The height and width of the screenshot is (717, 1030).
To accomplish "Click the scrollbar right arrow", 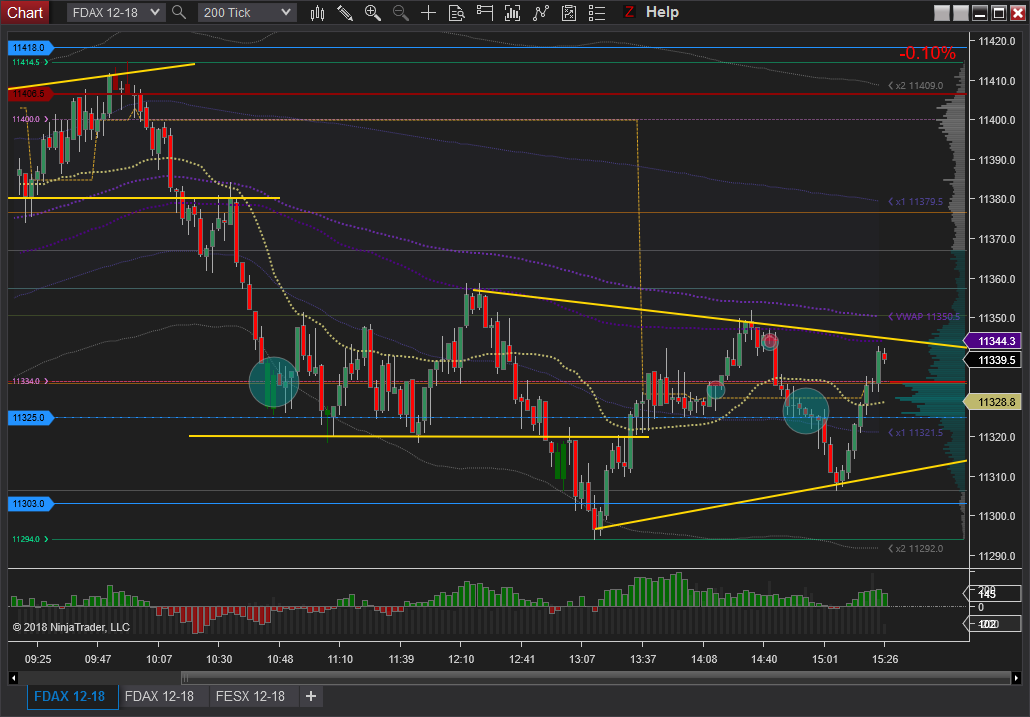I will (1016, 678).
